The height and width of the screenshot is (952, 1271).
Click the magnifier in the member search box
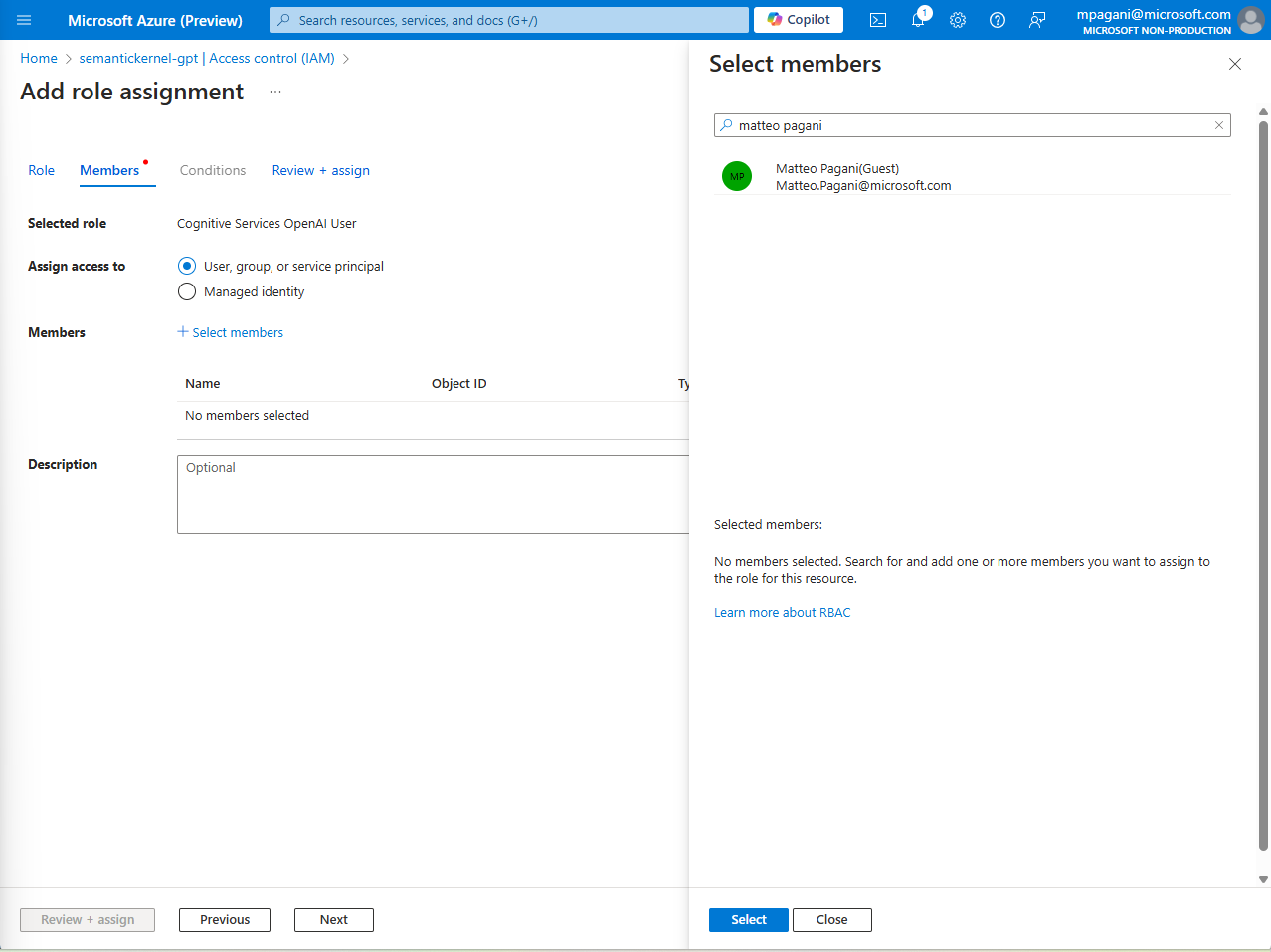click(x=726, y=125)
